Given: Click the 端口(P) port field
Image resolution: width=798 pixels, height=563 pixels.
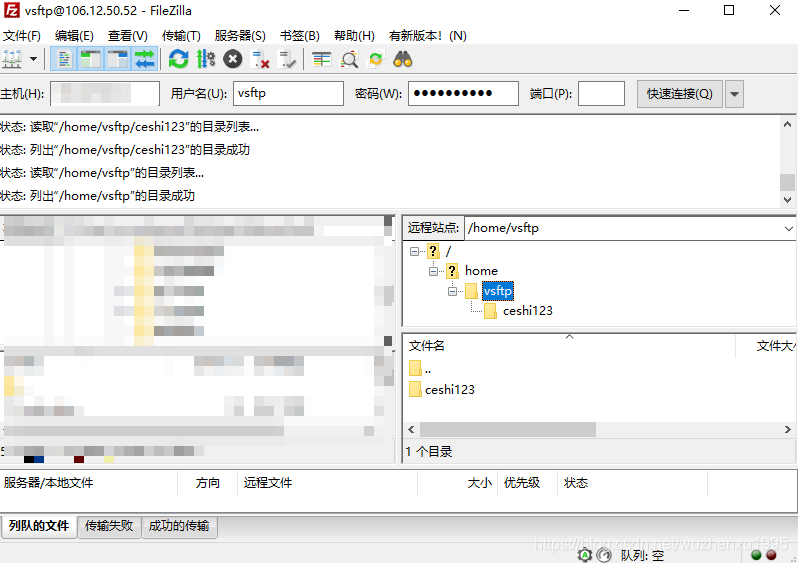Looking at the screenshot, I should tap(601, 94).
